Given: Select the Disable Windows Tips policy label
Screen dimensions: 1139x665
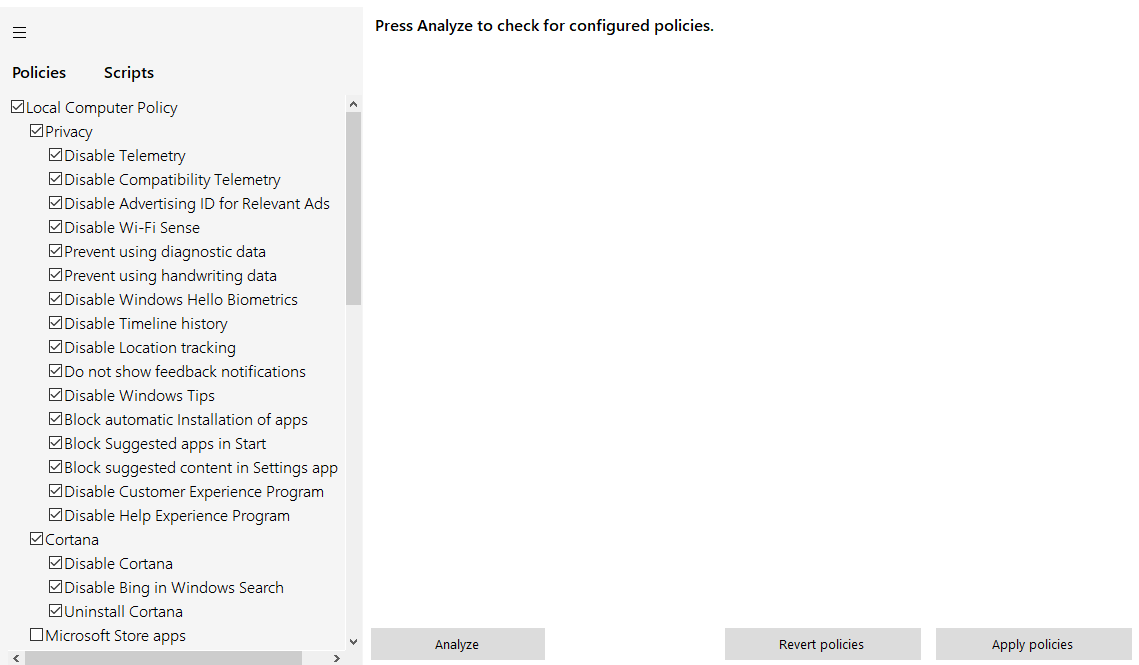Looking at the screenshot, I should click(139, 395).
